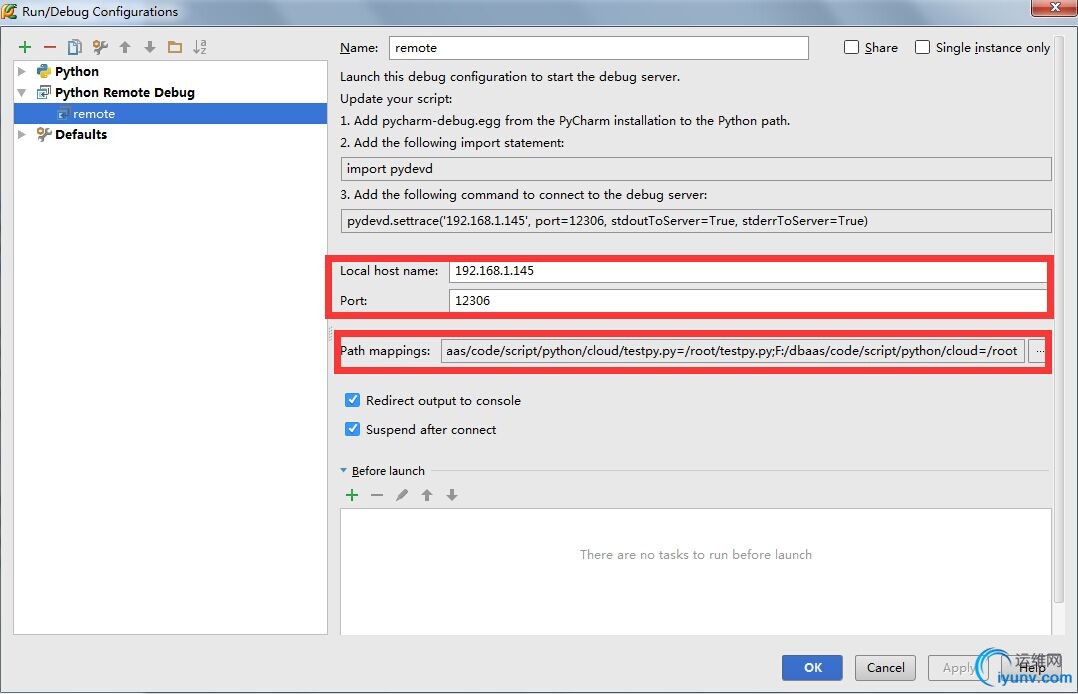Select the remote configuration in the tree
The height and width of the screenshot is (694, 1078).
170,113
